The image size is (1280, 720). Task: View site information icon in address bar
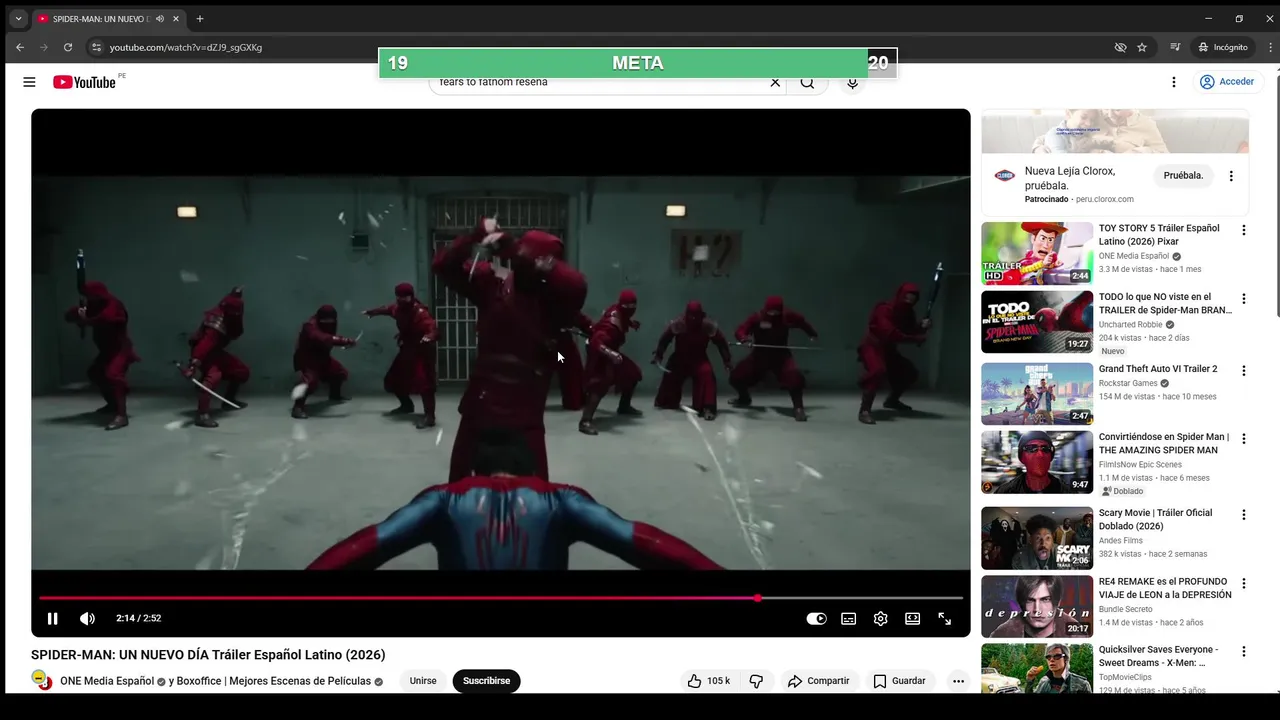coord(96,47)
